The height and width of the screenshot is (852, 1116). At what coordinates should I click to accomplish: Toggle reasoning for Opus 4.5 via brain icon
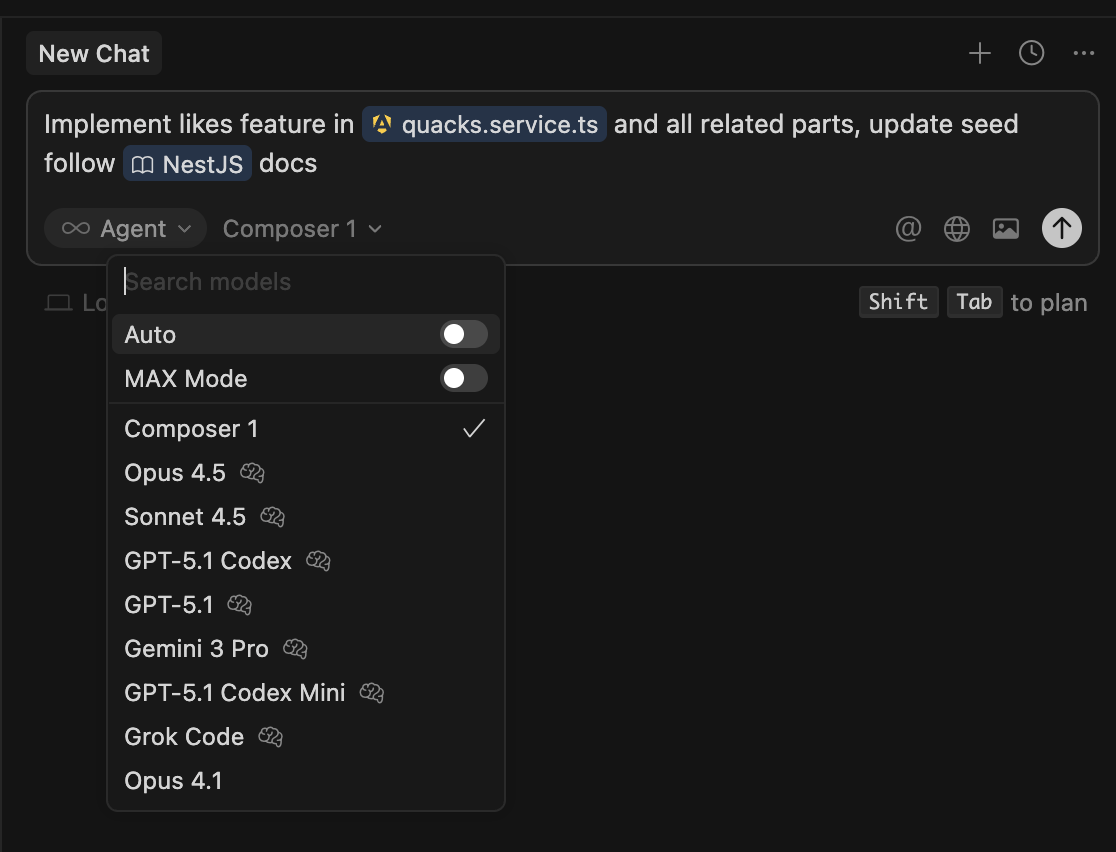[250, 472]
